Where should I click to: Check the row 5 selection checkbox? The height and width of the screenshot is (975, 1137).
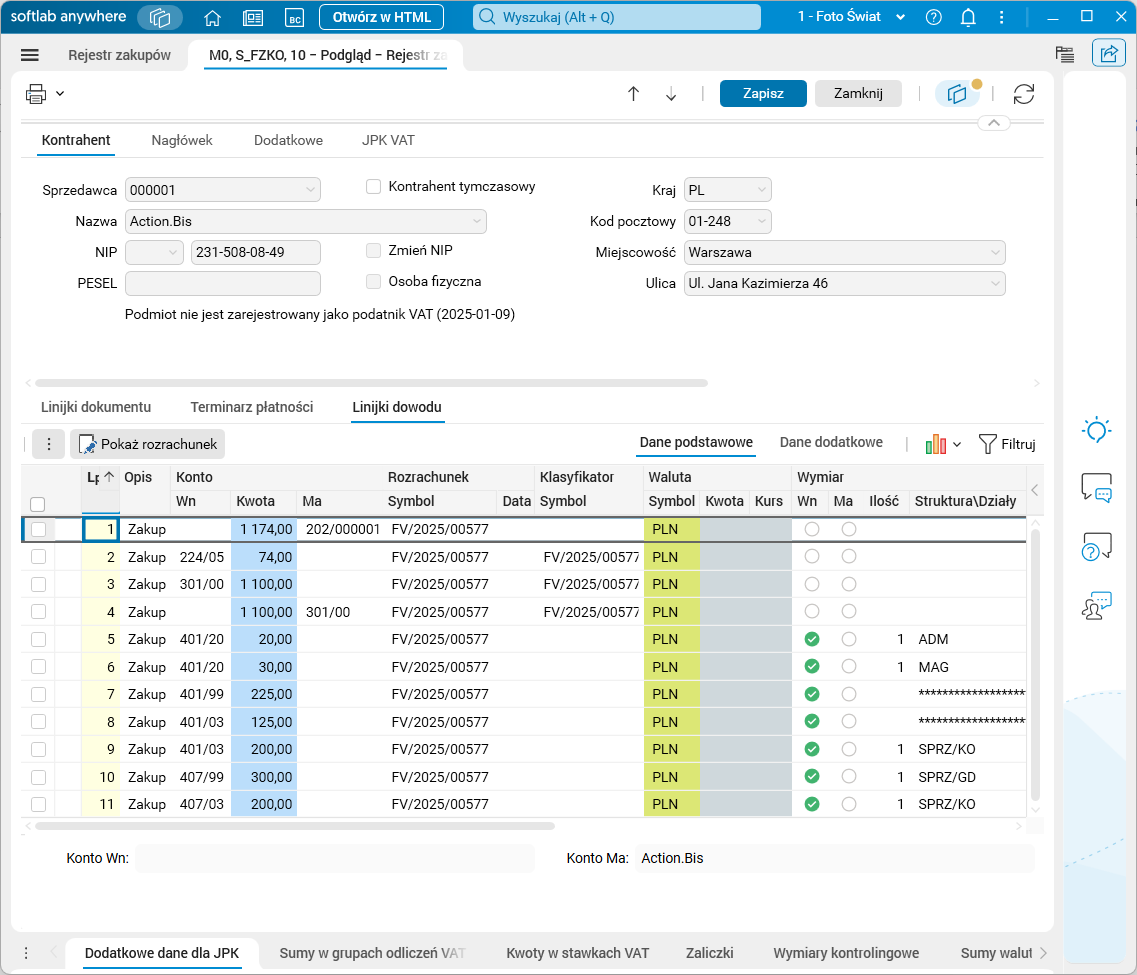point(38,639)
